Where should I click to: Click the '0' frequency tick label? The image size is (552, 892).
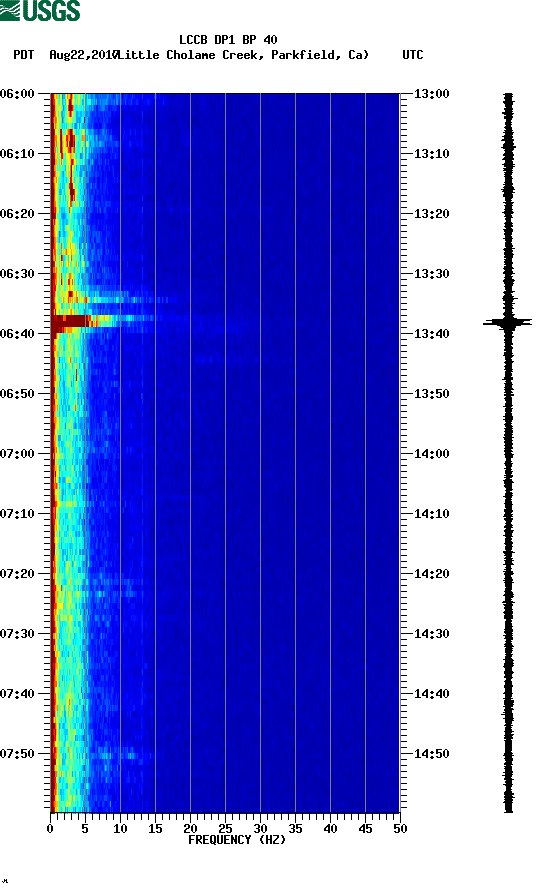[50, 829]
